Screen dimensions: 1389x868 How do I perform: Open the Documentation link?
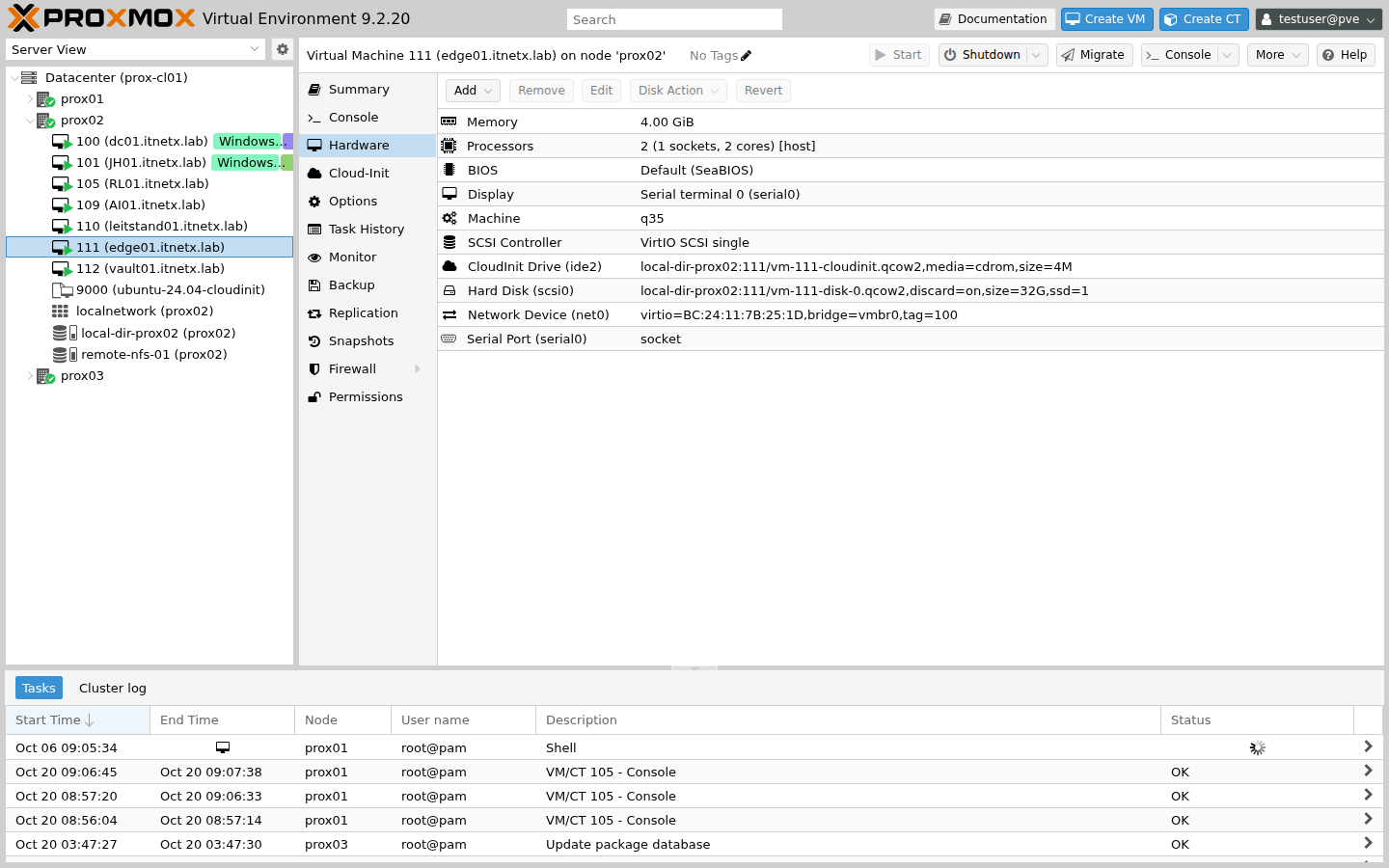pos(994,19)
